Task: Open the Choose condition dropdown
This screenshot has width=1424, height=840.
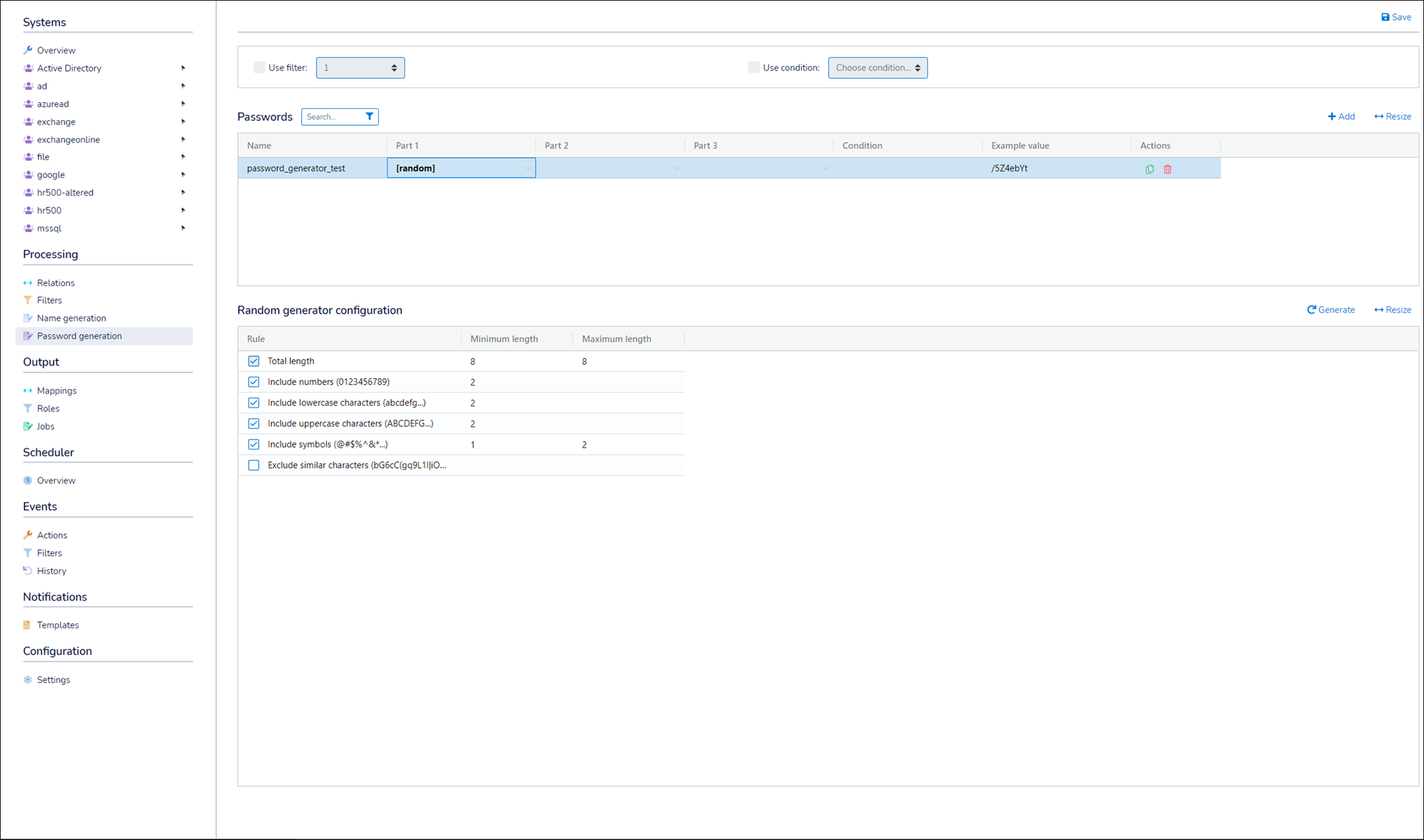Action: tap(877, 67)
